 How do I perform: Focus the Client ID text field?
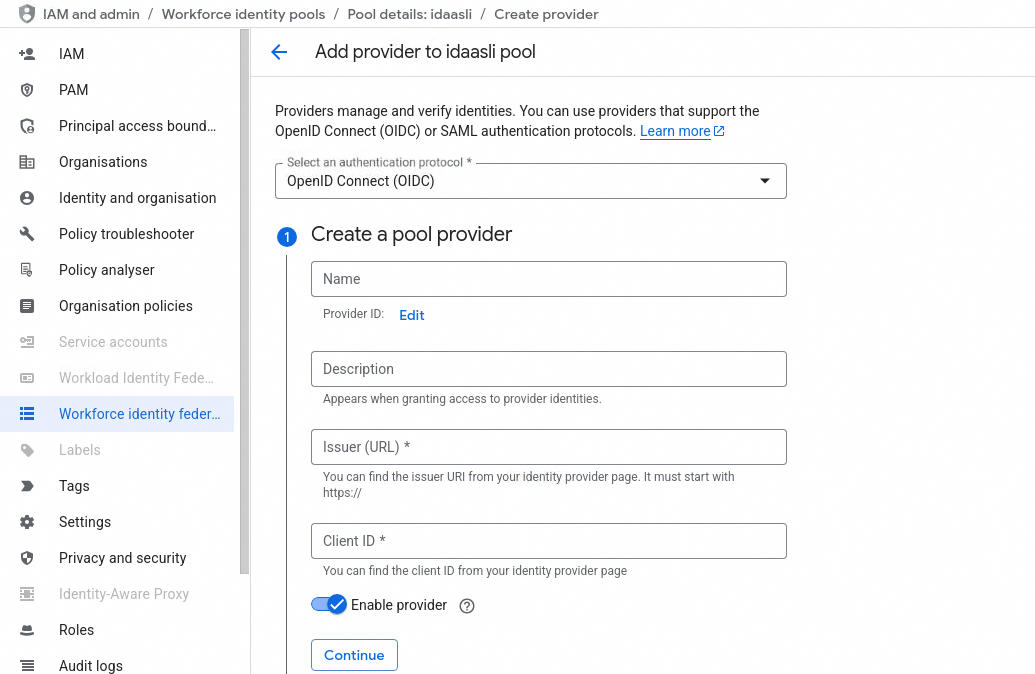548,541
